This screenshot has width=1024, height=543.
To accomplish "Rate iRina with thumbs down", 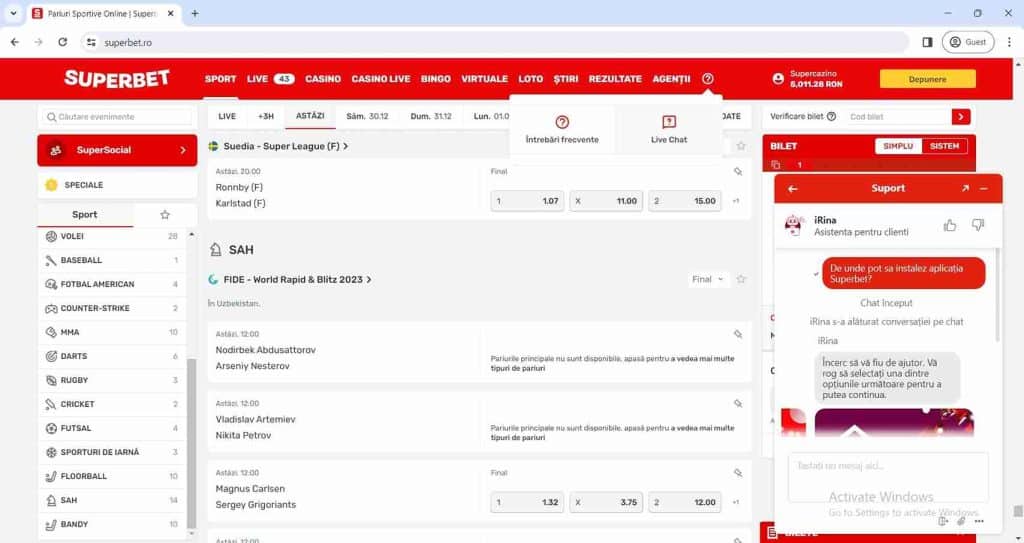I will pyautogui.click(x=978, y=225).
